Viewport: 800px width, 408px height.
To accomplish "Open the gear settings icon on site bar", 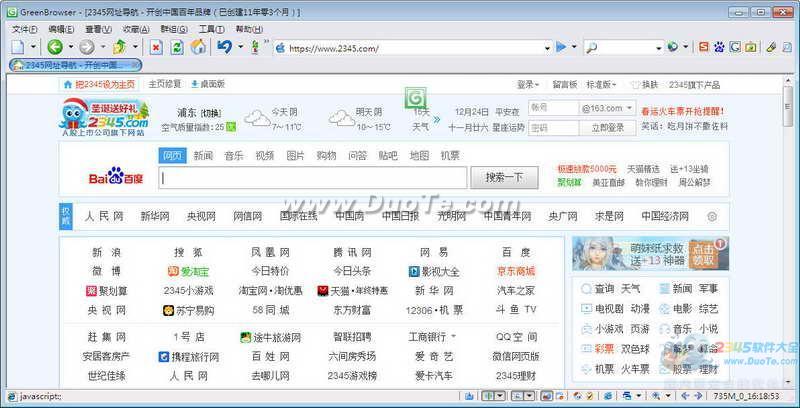I will click(712, 216).
